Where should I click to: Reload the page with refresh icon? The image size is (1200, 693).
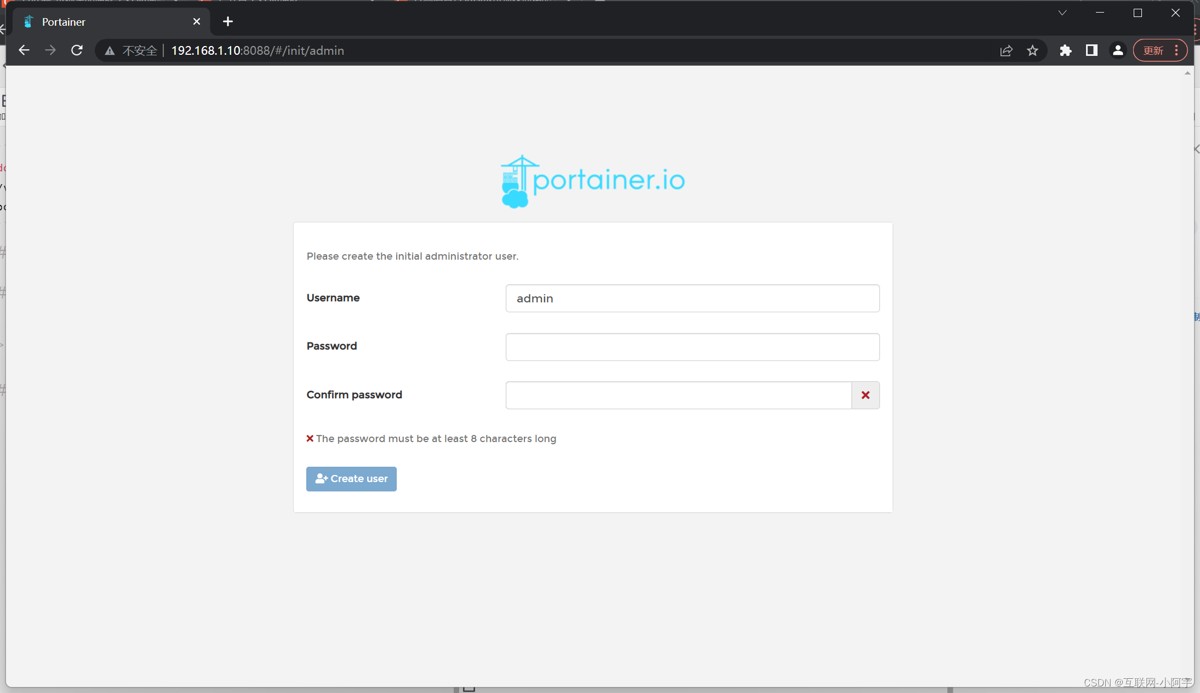(77, 50)
